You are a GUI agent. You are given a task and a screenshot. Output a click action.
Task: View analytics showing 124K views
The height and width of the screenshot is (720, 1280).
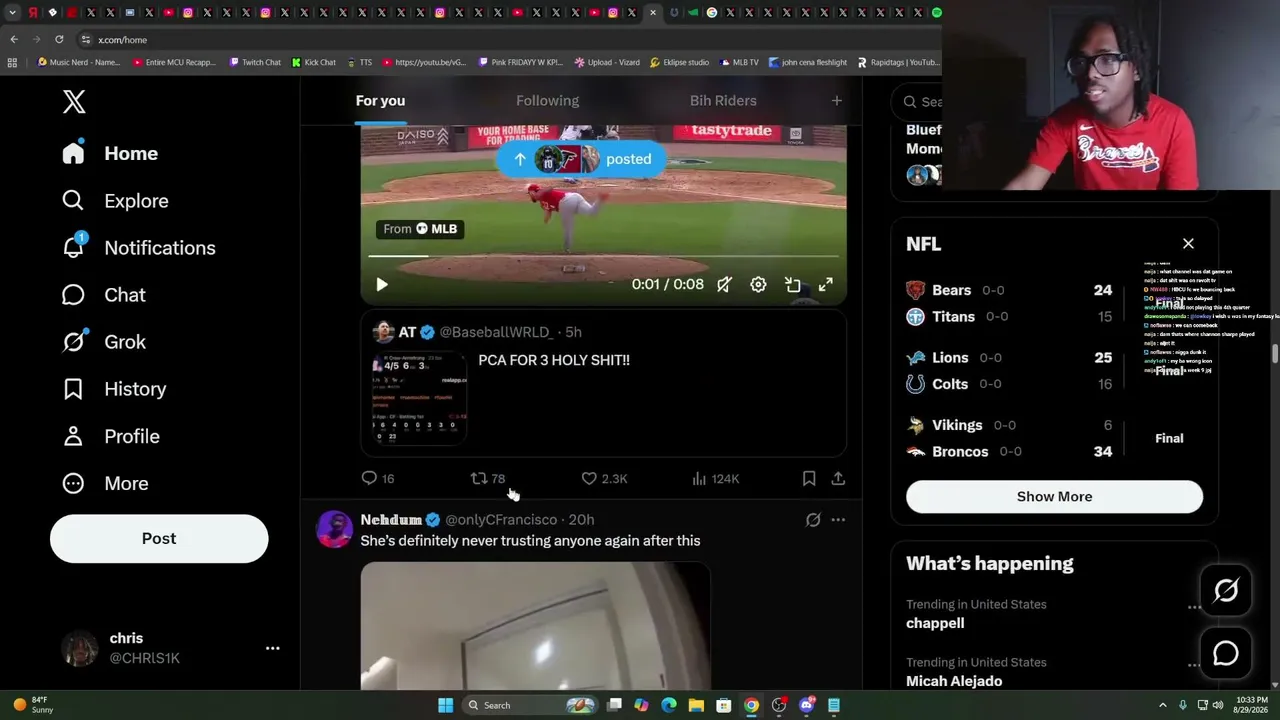(715, 479)
